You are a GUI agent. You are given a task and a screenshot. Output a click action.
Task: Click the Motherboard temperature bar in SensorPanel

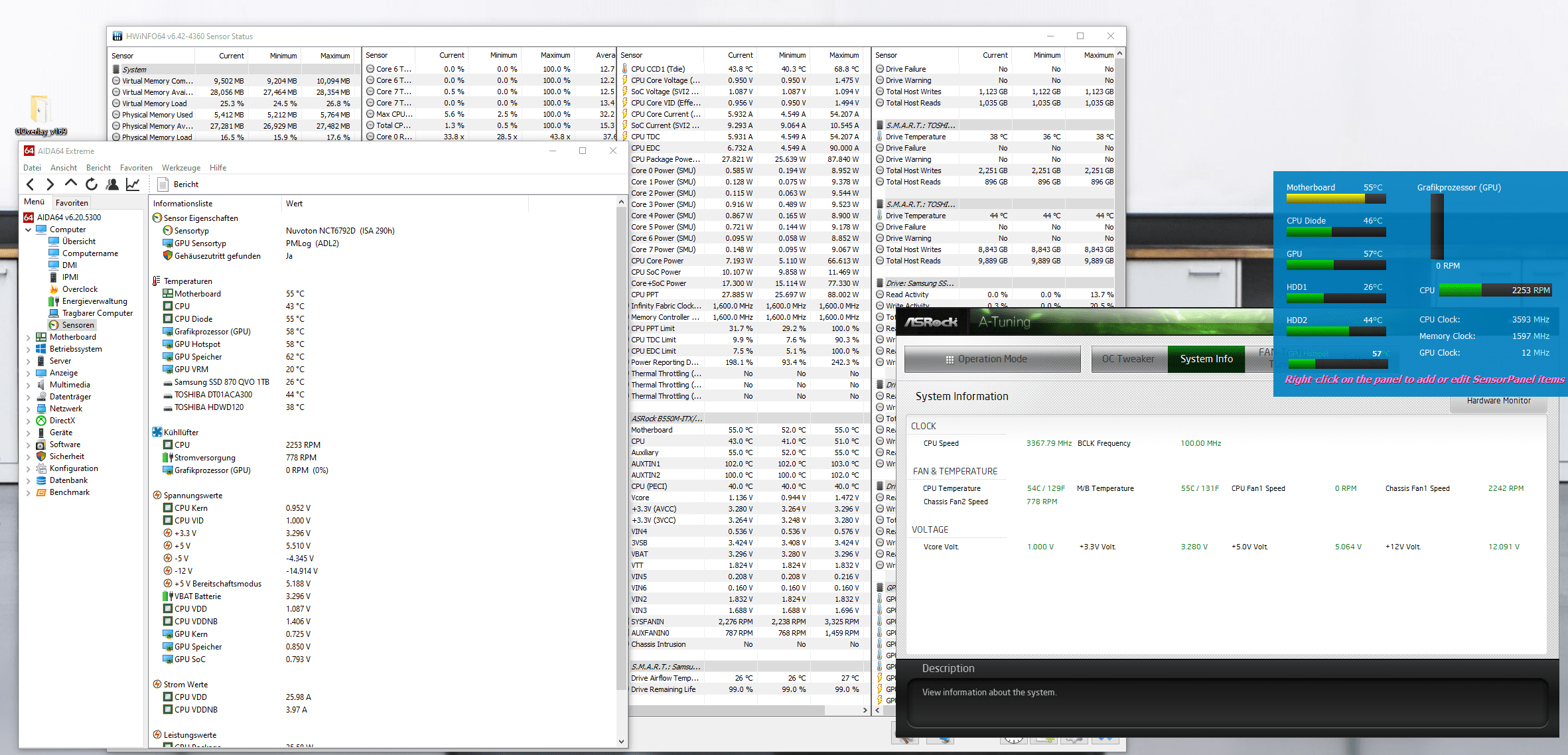tap(1336, 198)
